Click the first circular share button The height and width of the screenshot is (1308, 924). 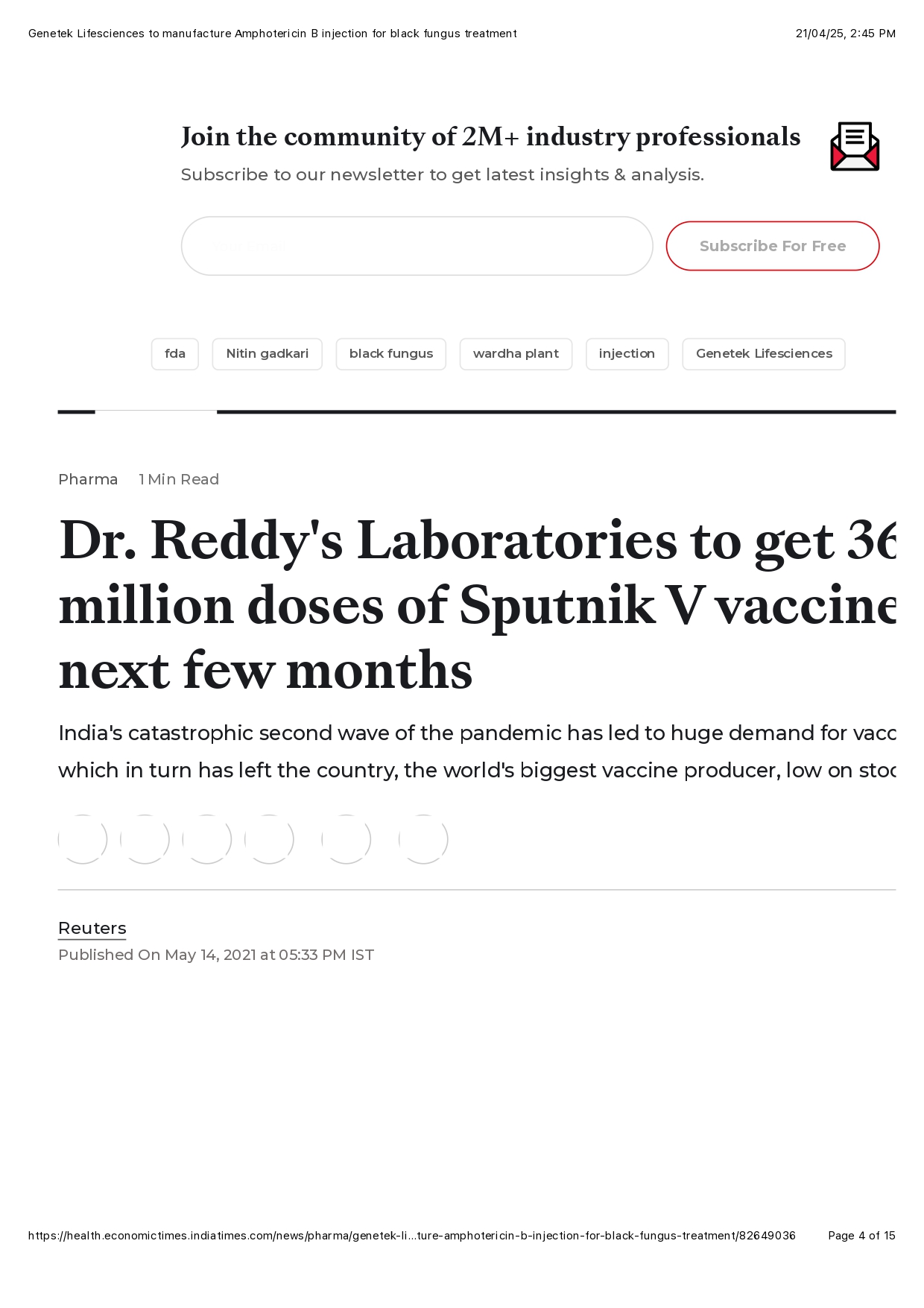[83, 839]
